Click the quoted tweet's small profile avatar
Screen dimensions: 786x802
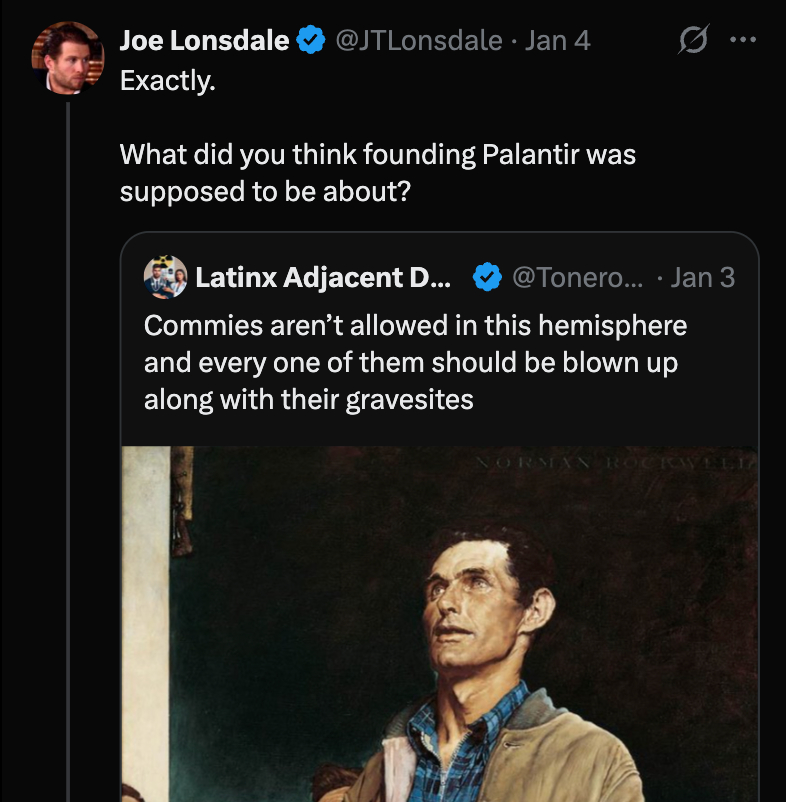[166, 276]
